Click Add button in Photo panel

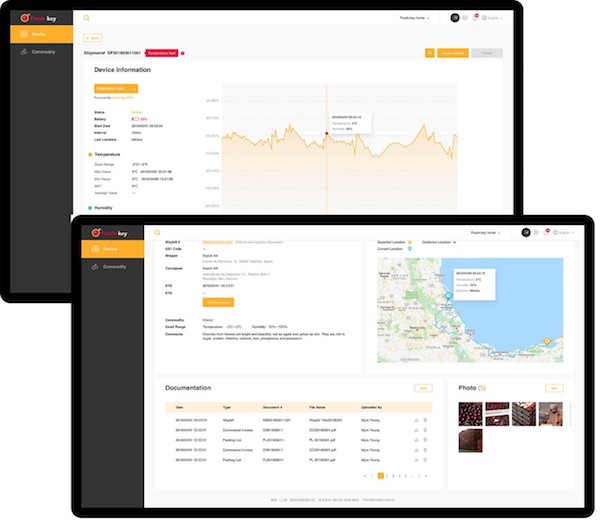pyautogui.click(x=553, y=387)
